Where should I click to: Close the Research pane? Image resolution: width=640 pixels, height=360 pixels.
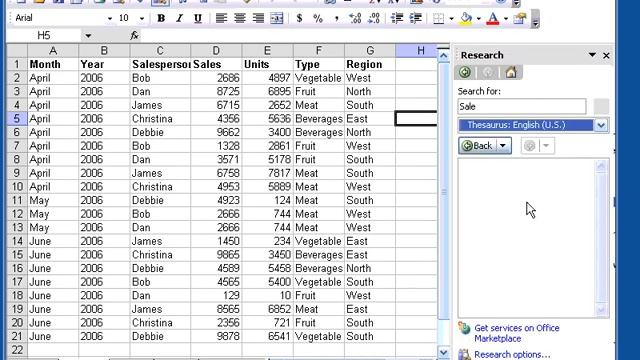[x=606, y=56]
